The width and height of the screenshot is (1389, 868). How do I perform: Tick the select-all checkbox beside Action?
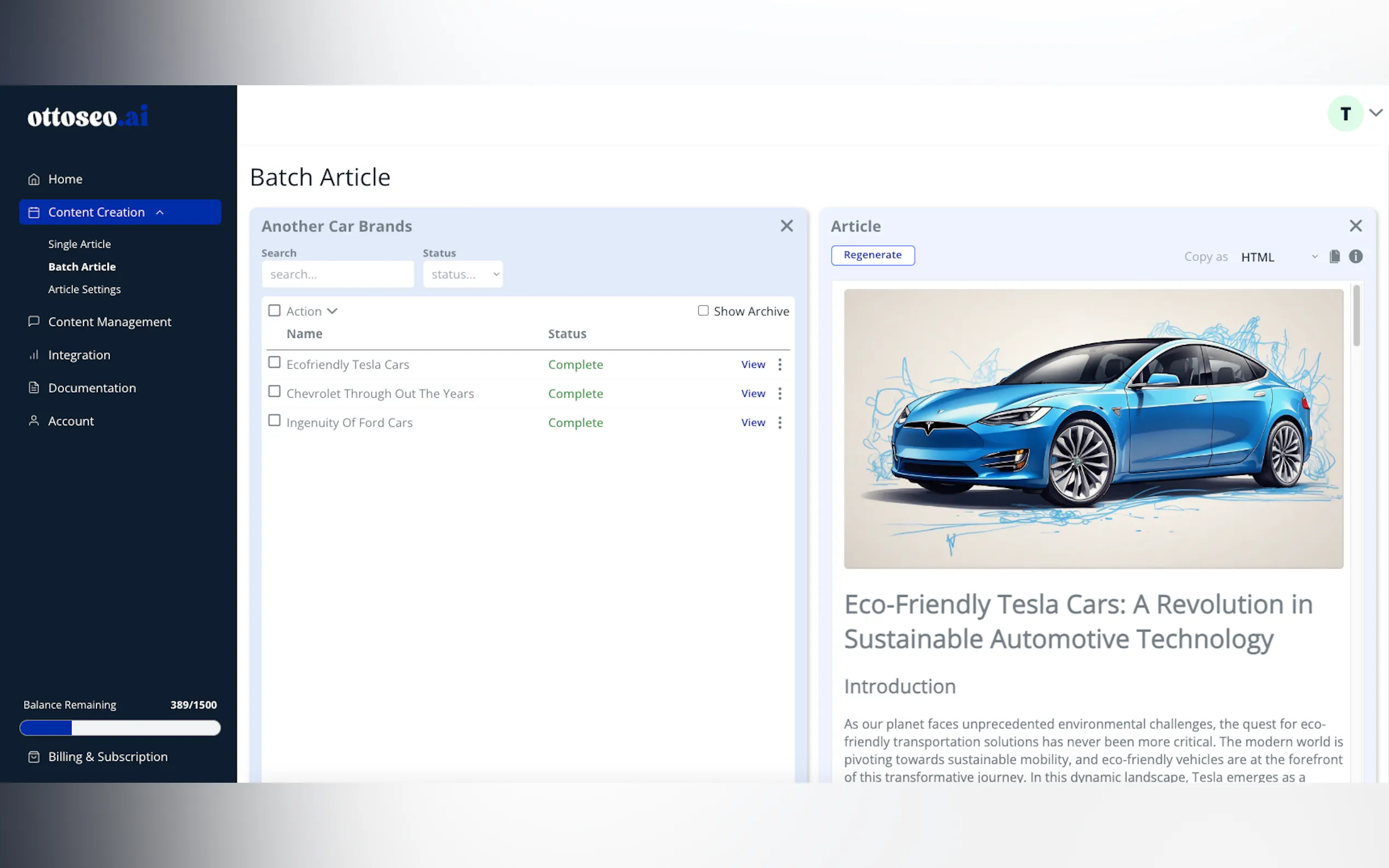point(275,310)
